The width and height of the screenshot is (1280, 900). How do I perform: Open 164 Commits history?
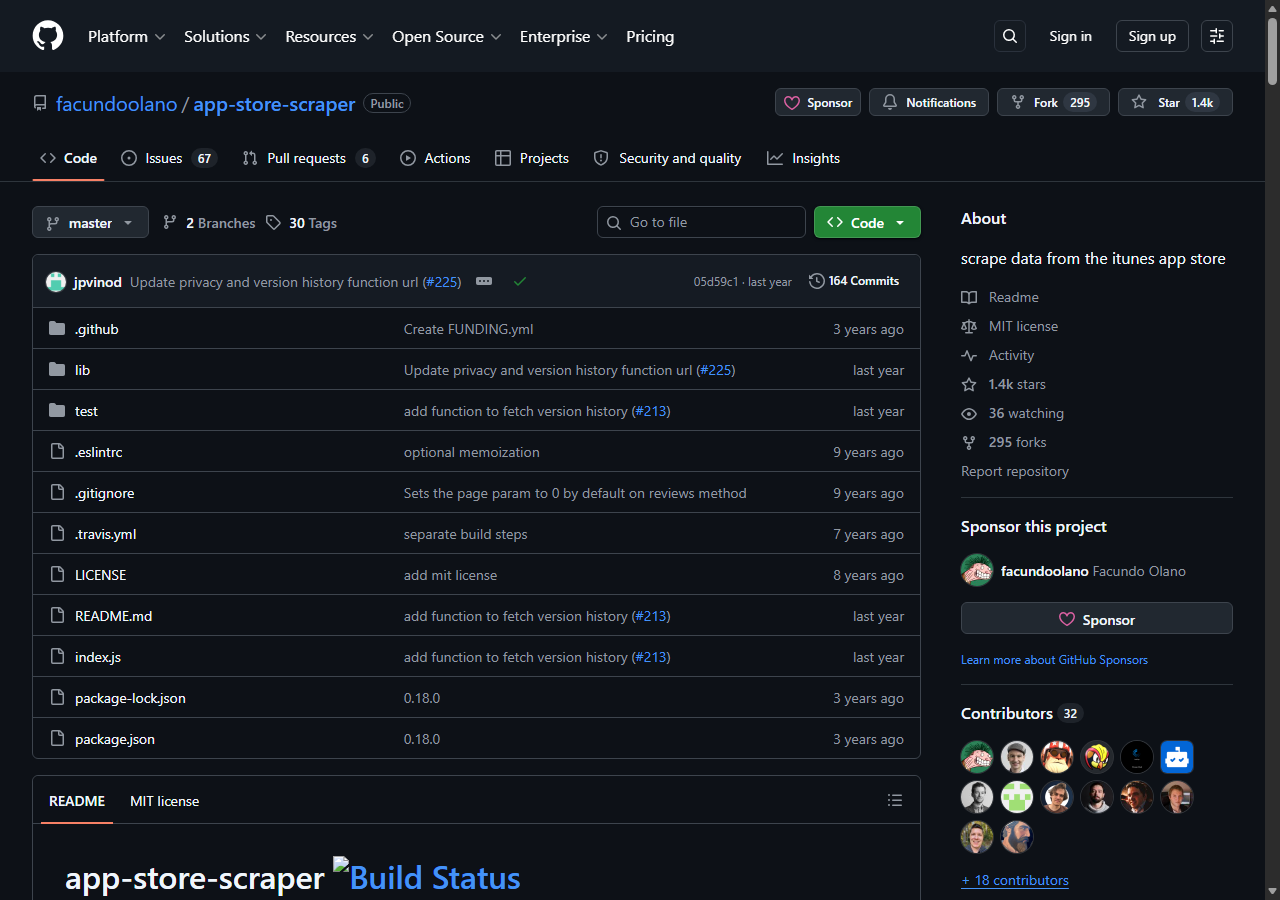pos(854,281)
